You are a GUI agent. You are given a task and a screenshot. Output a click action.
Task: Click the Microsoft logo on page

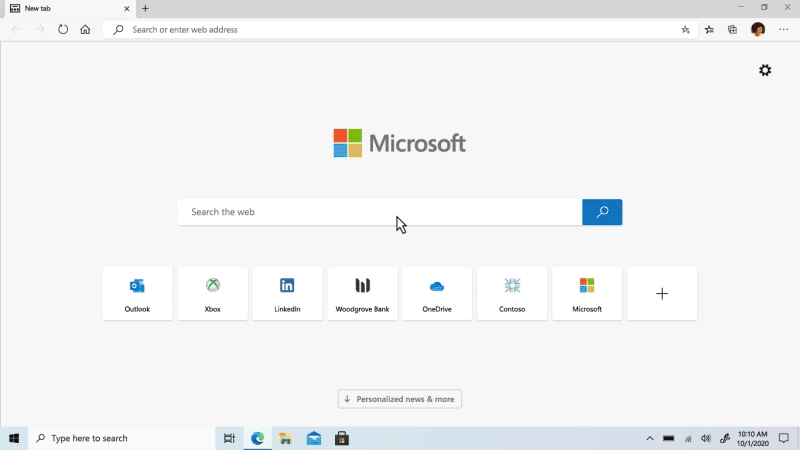coord(399,143)
